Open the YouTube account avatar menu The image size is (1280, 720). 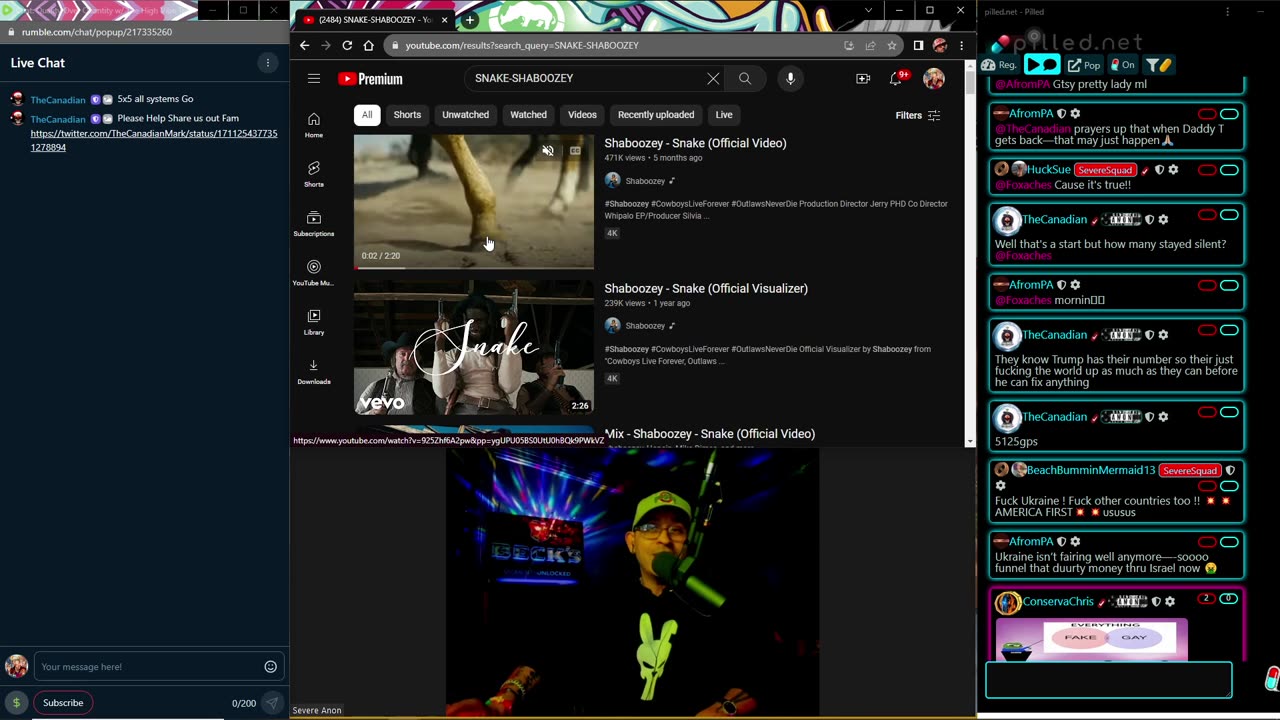tap(934, 78)
